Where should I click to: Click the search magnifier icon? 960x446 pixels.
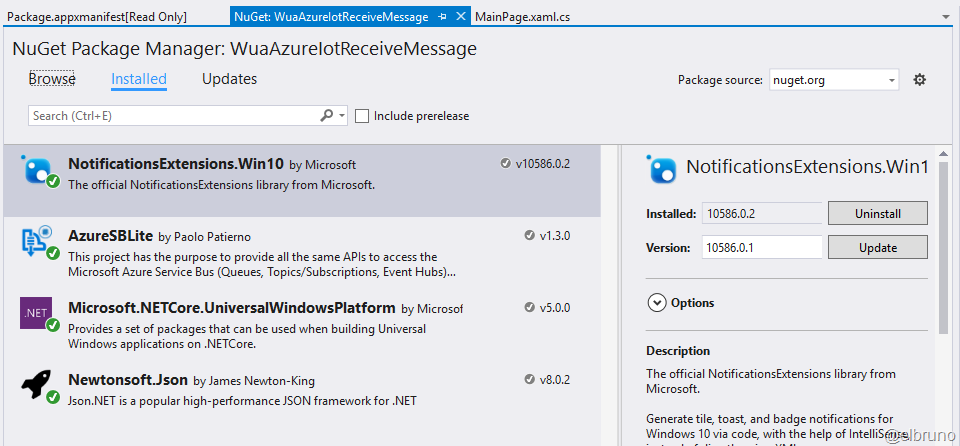tap(326, 116)
